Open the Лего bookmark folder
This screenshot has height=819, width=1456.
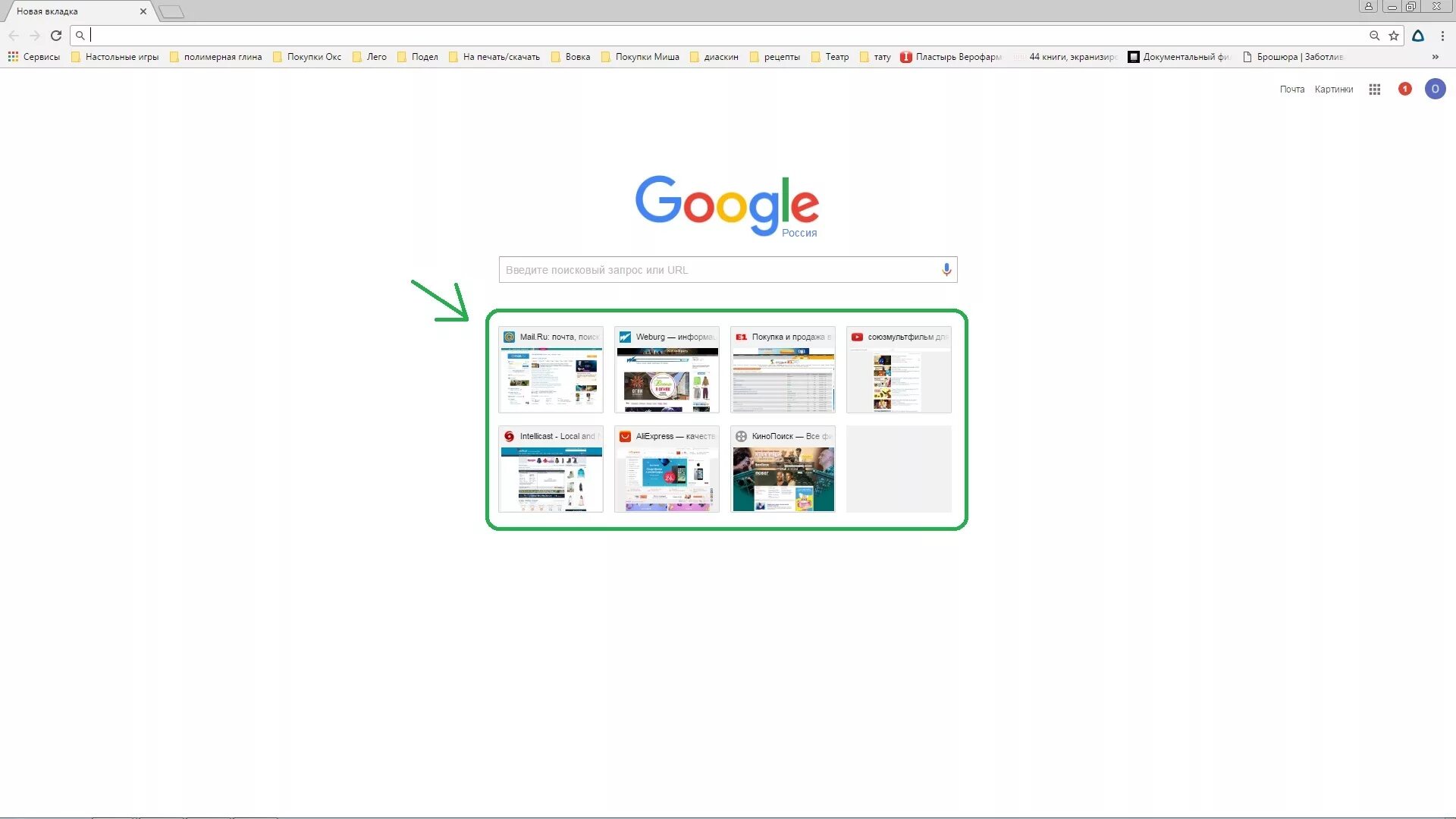(x=370, y=57)
